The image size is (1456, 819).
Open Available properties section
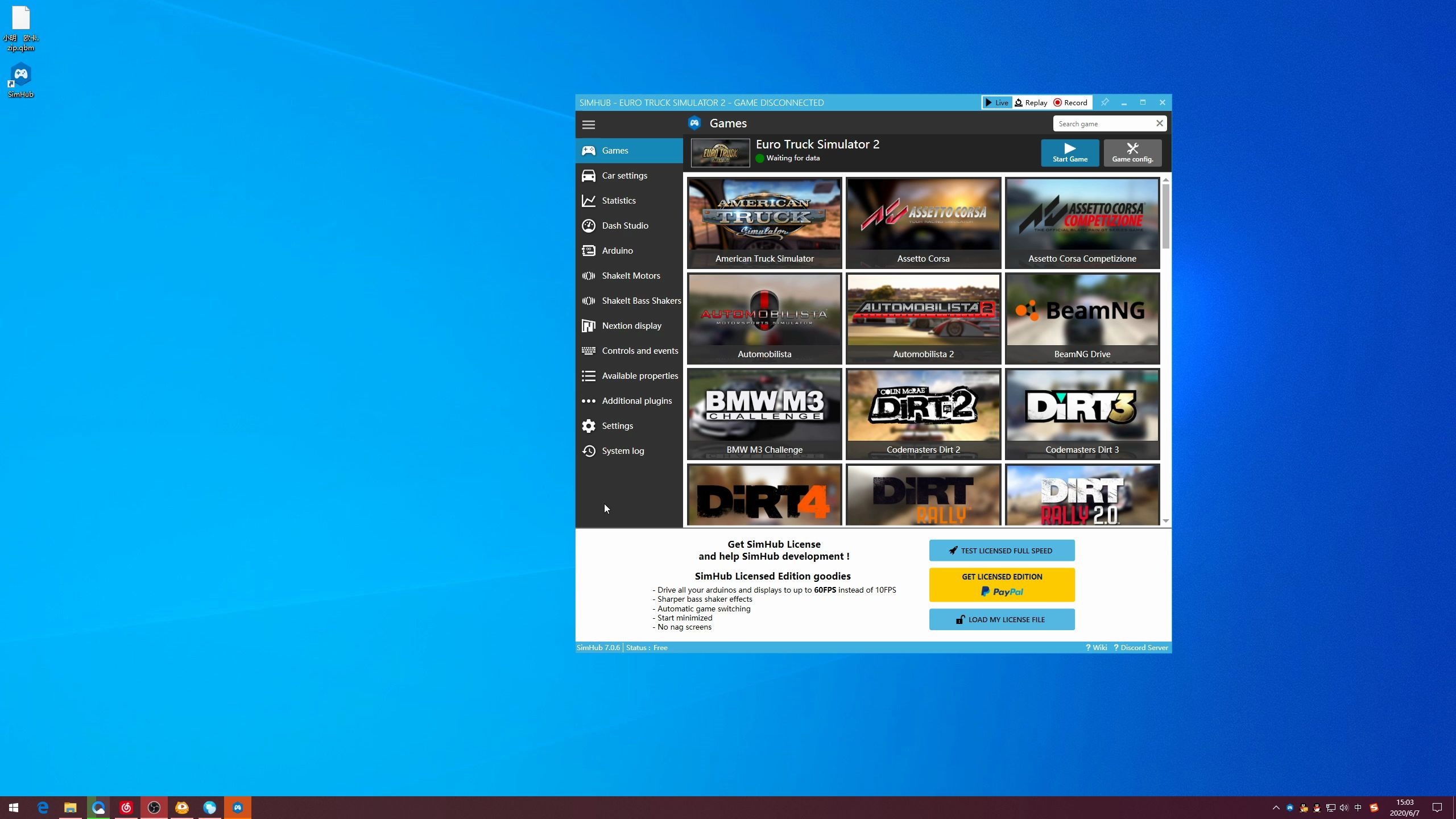[x=629, y=376]
